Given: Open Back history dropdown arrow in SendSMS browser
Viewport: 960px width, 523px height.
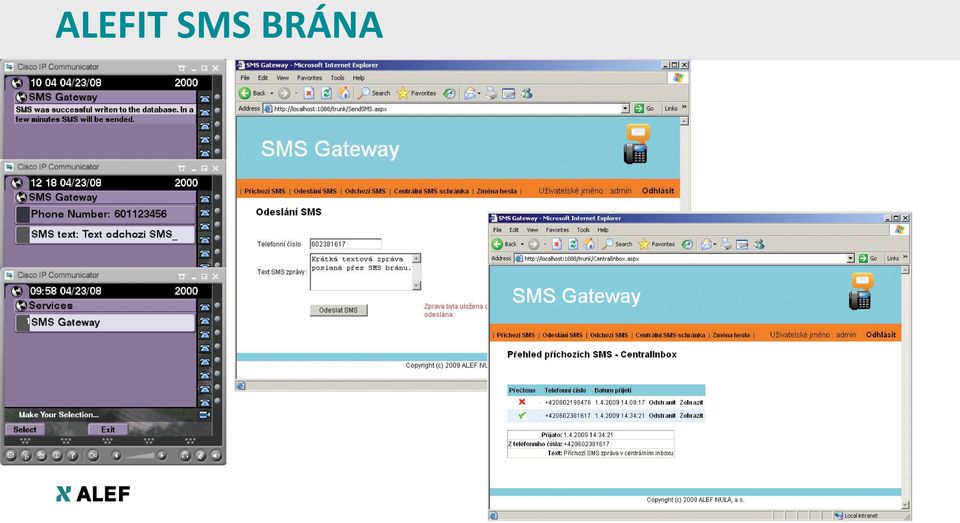Looking at the screenshot, I should click(x=271, y=93).
